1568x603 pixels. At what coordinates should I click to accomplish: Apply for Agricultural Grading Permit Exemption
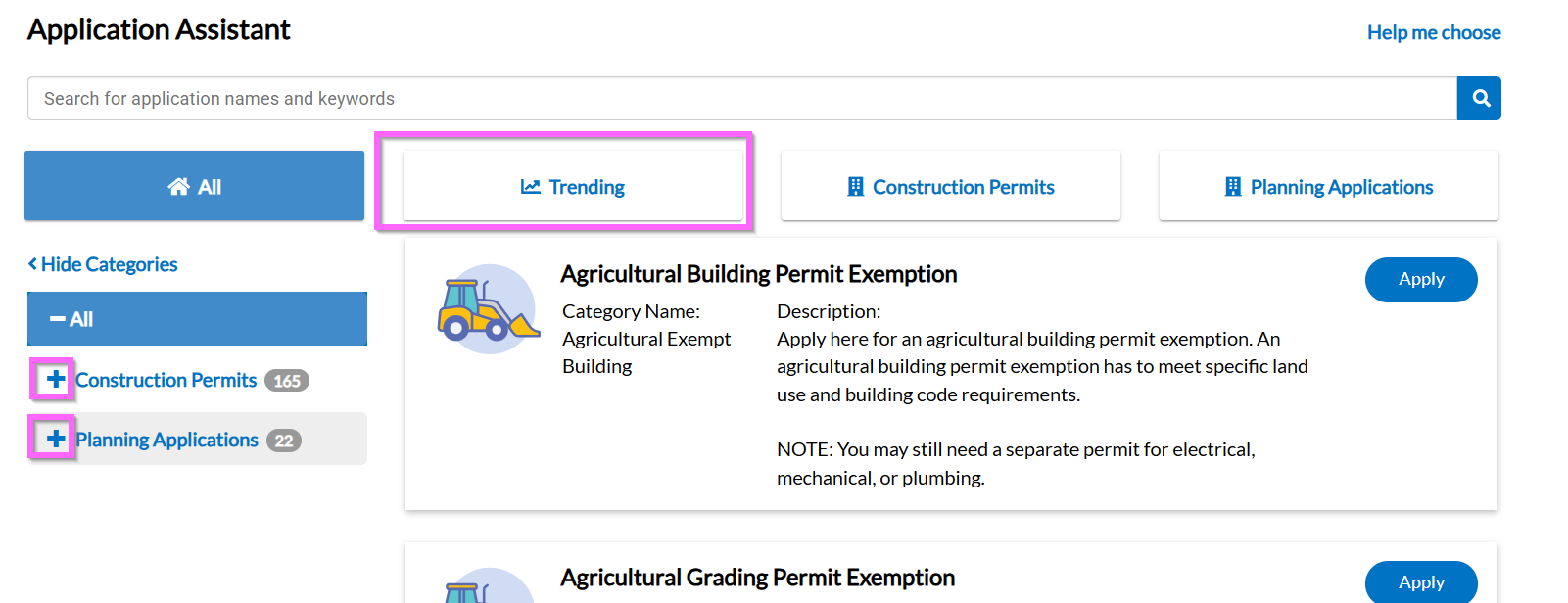1420,582
